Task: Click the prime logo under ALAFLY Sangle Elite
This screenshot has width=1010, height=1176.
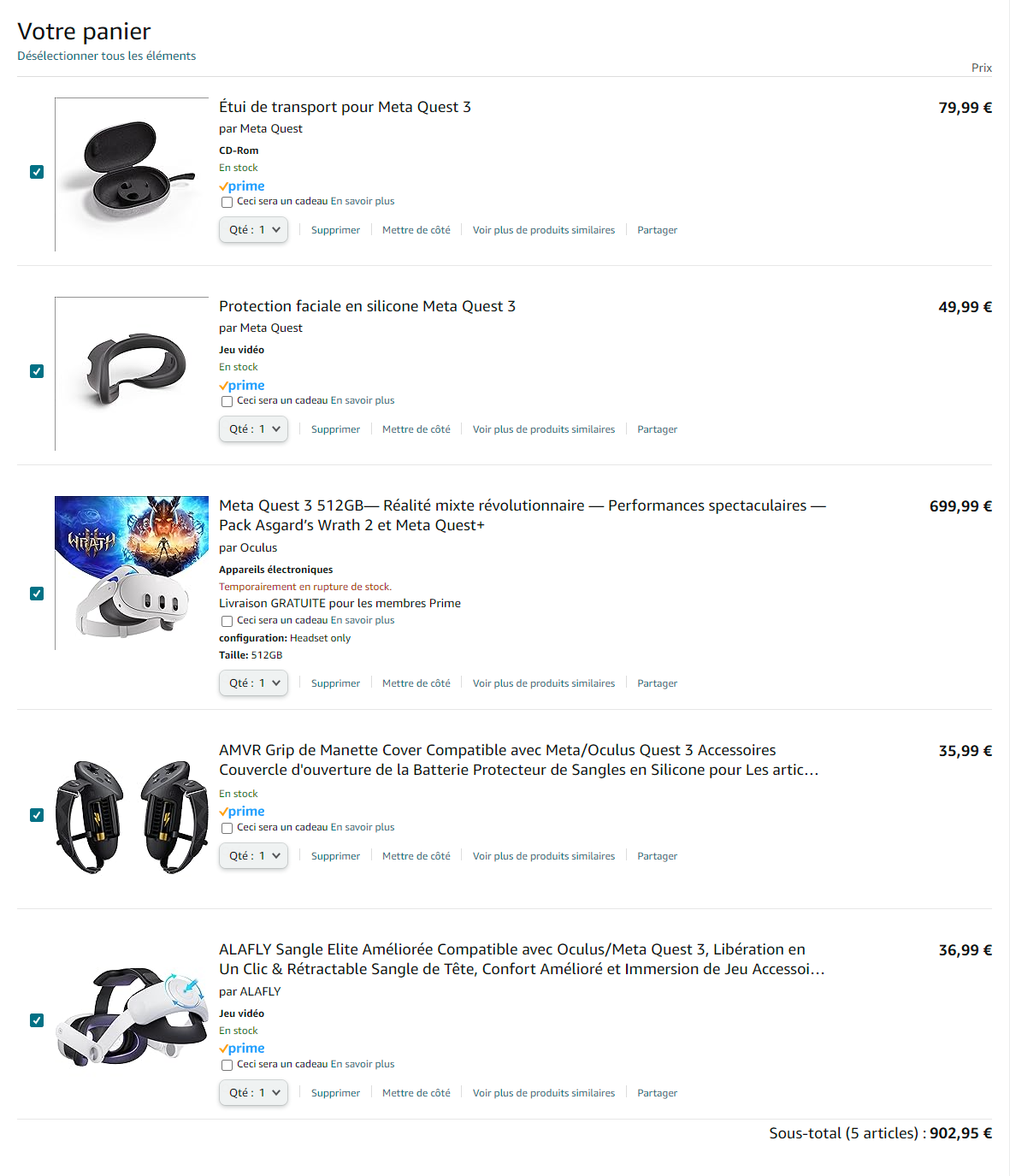Action: pyautogui.click(x=242, y=1049)
